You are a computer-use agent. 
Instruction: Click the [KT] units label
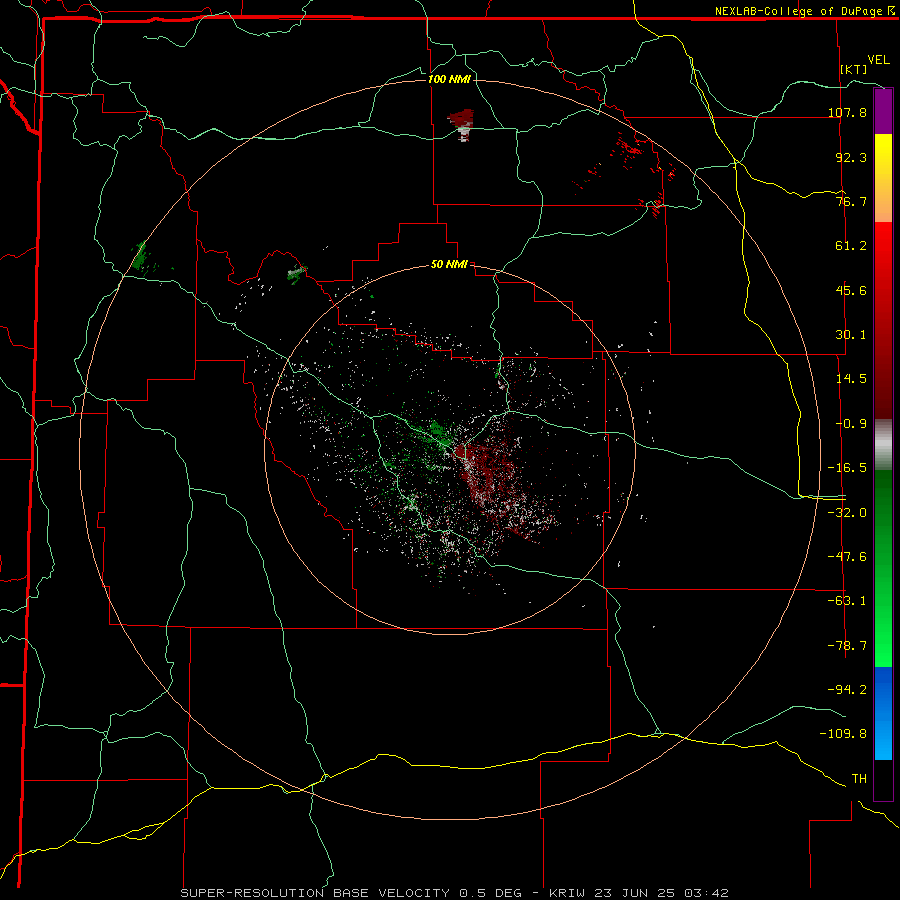(x=854, y=69)
